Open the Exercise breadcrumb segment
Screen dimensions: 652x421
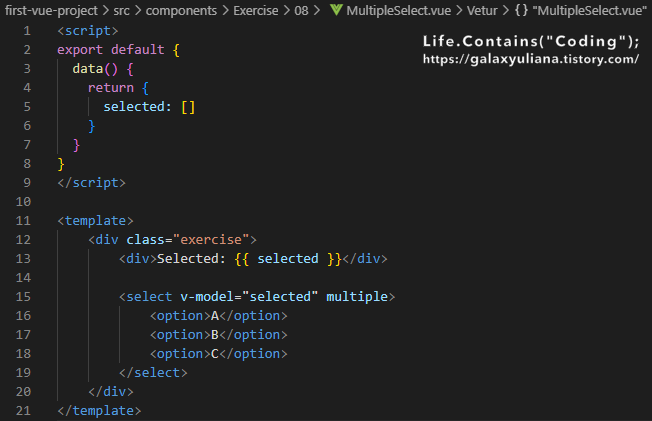tap(256, 10)
